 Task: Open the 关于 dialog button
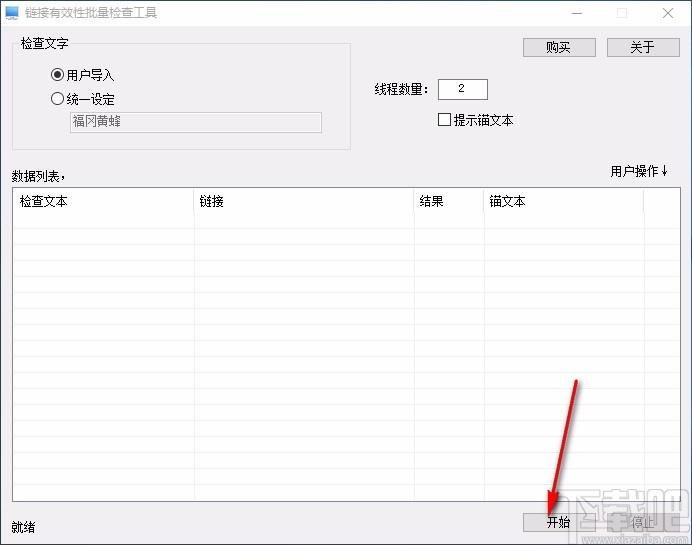(x=642, y=47)
